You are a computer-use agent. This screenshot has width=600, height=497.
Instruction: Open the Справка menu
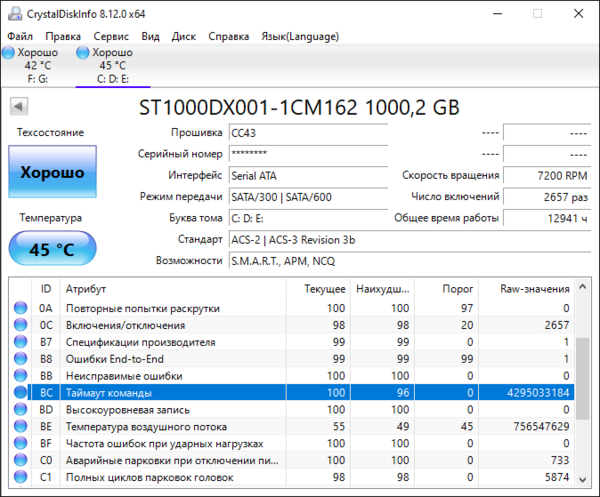228,36
